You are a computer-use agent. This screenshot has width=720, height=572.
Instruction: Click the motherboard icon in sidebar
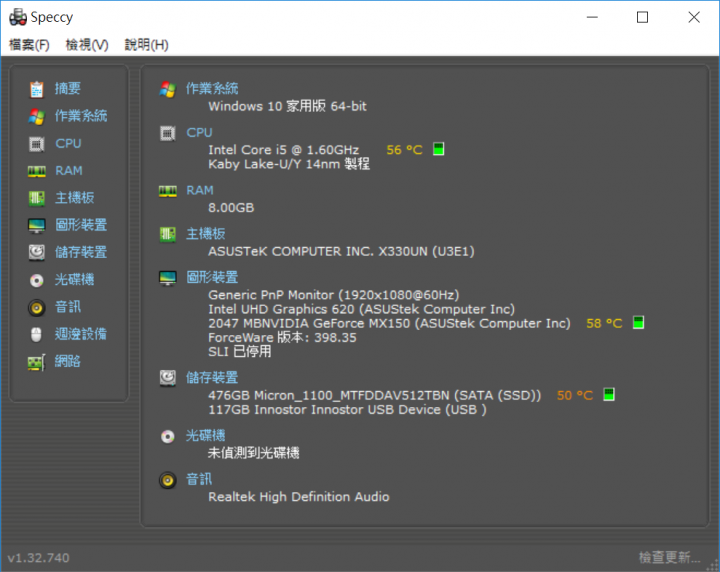pos(37,198)
